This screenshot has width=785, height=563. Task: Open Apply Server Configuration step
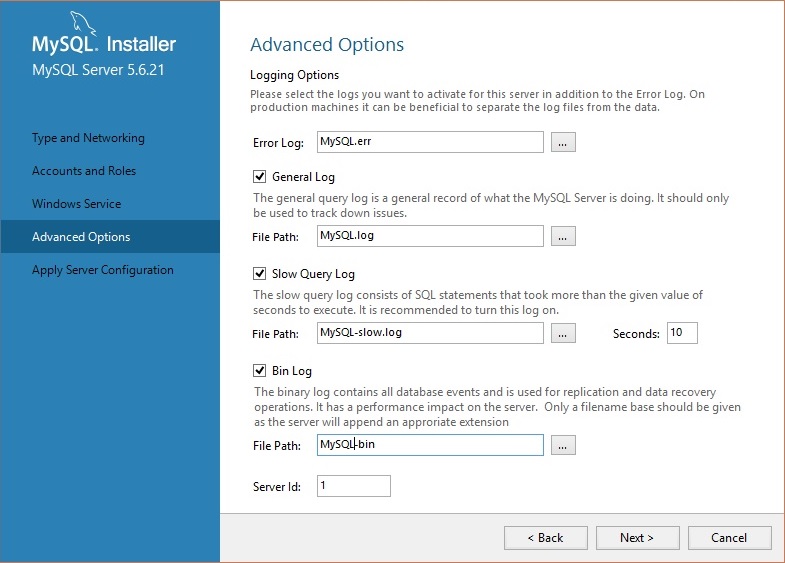pyautogui.click(x=103, y=270)
